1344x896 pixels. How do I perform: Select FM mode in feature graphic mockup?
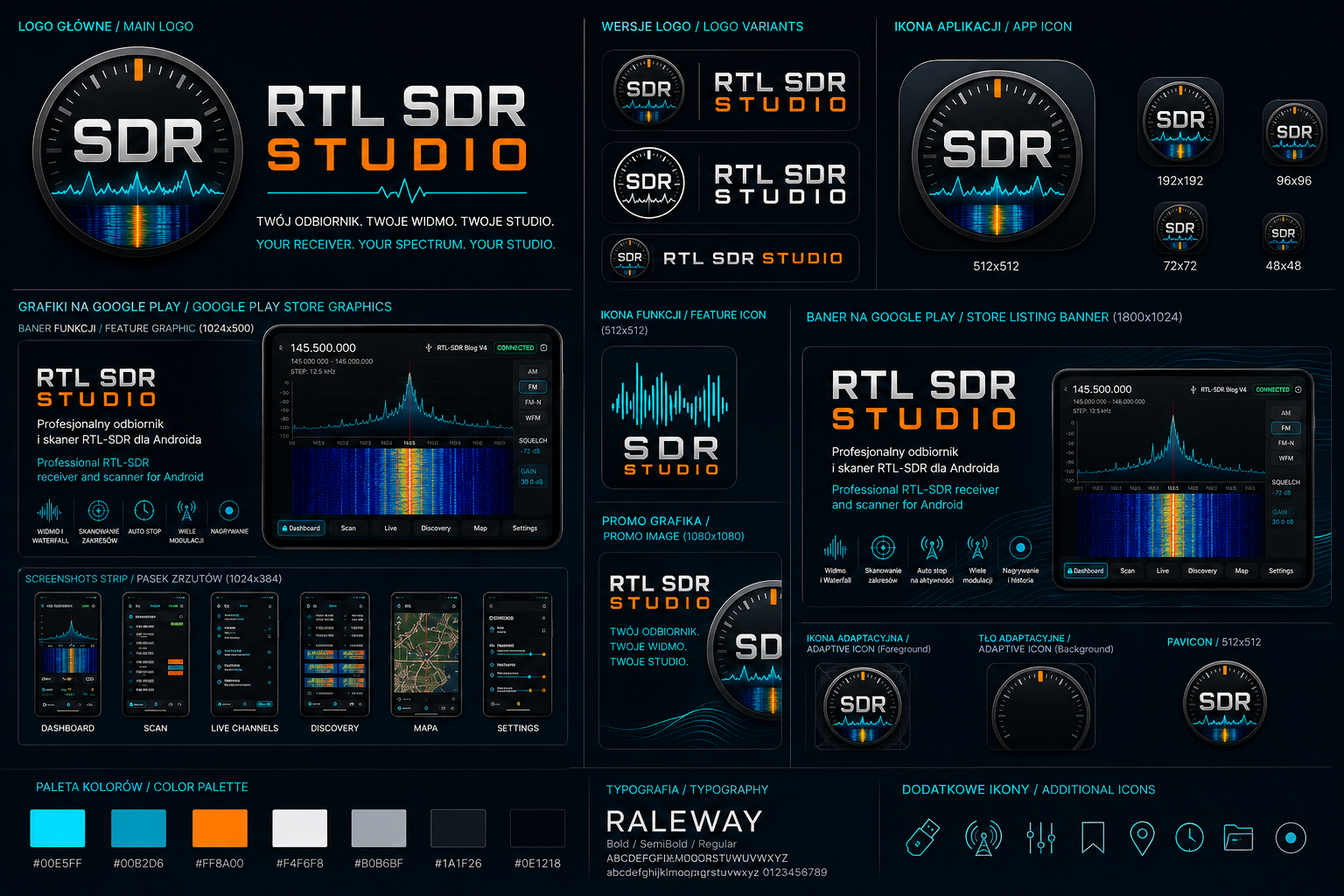pyautogui.click(x=533, y=387)
